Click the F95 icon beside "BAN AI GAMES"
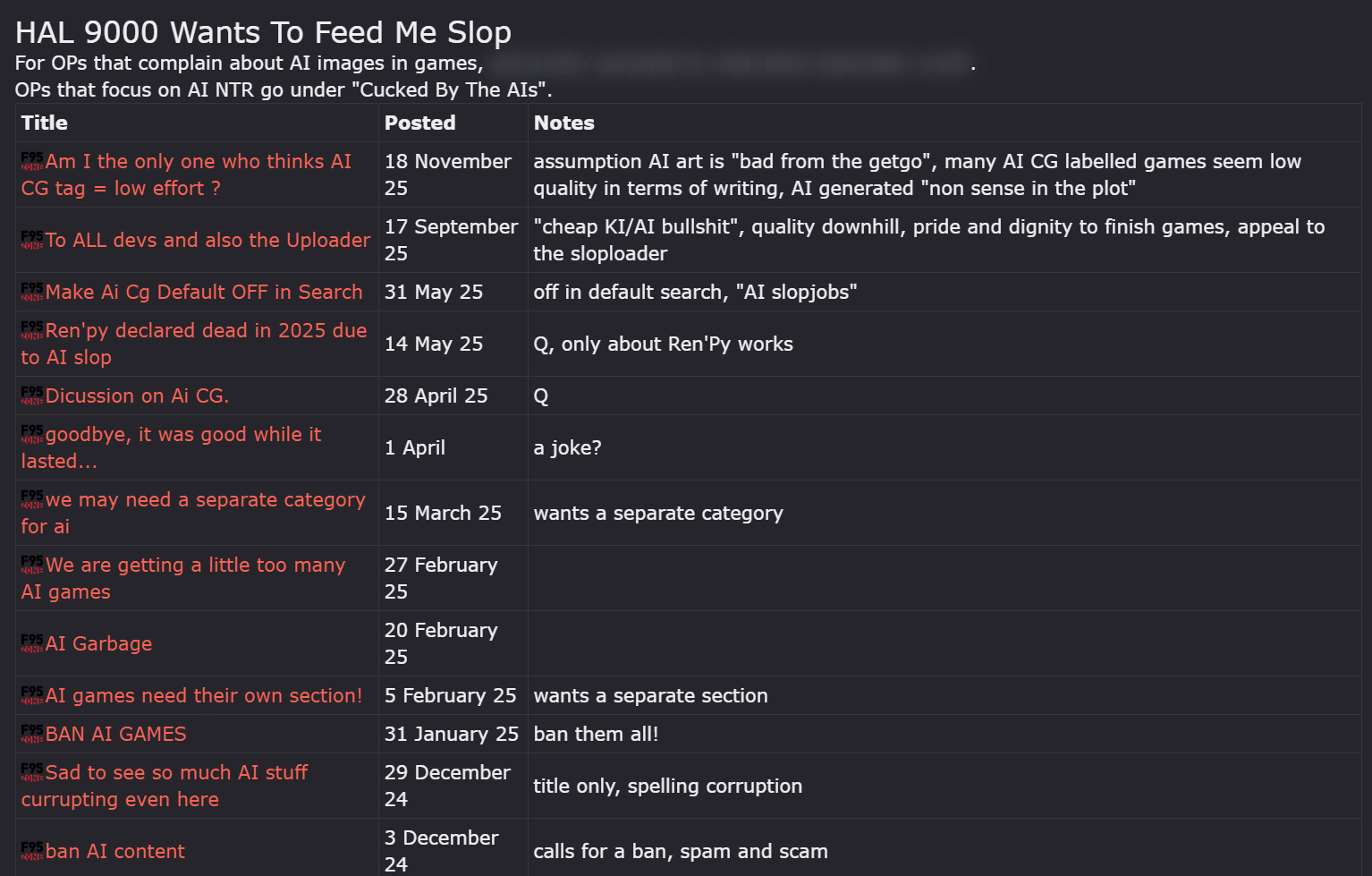Viewport: 1372px width, 876px height. (32, 734)
